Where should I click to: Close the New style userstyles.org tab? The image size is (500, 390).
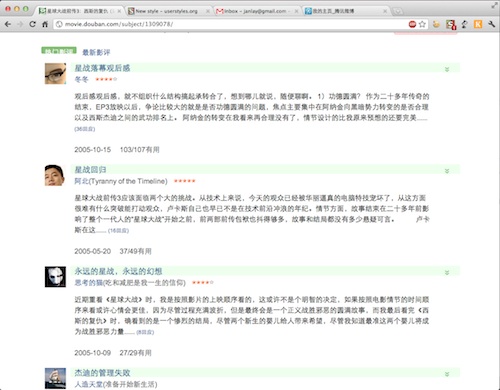click(208, 11)
